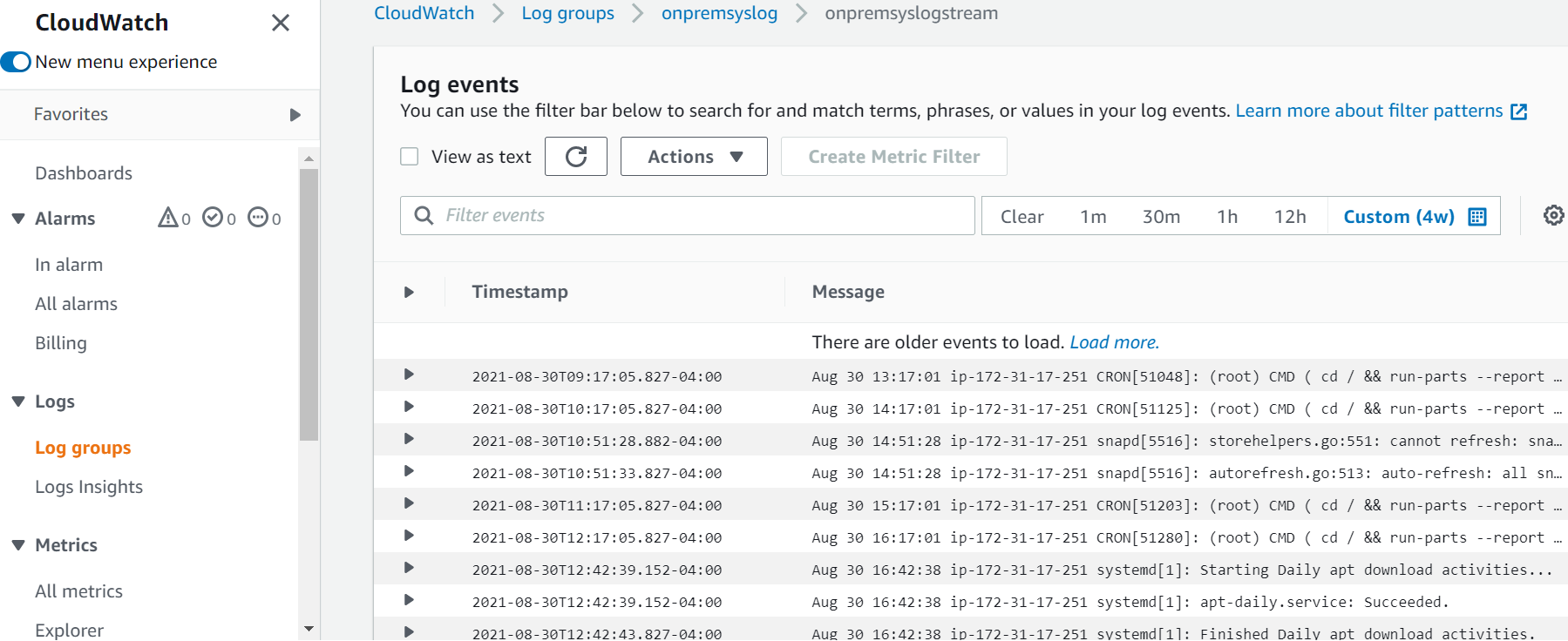
Task: Collapse the Metrics section
Action: point(17,545)
